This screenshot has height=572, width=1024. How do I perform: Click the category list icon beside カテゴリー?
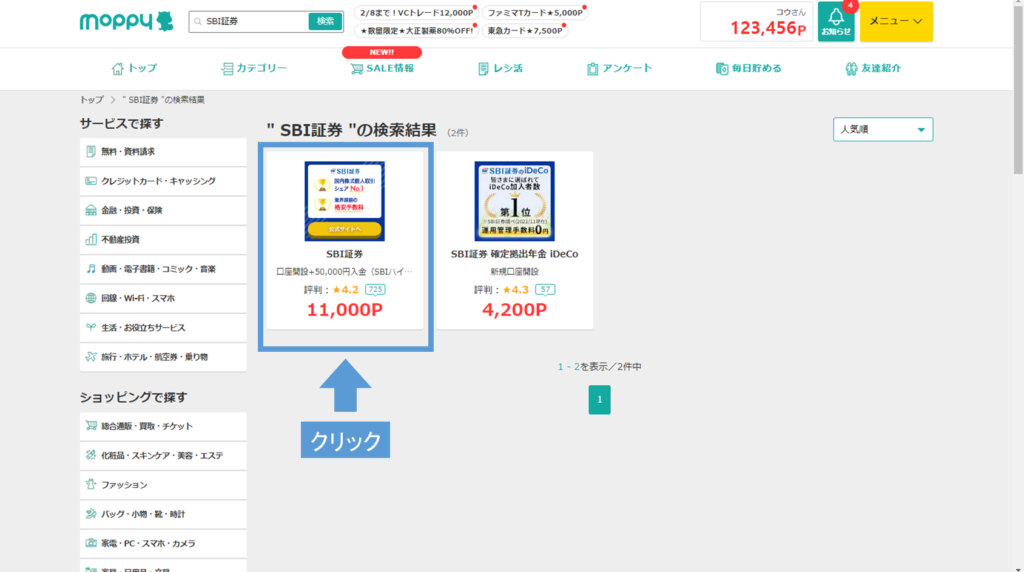click(x=227, y=69)
